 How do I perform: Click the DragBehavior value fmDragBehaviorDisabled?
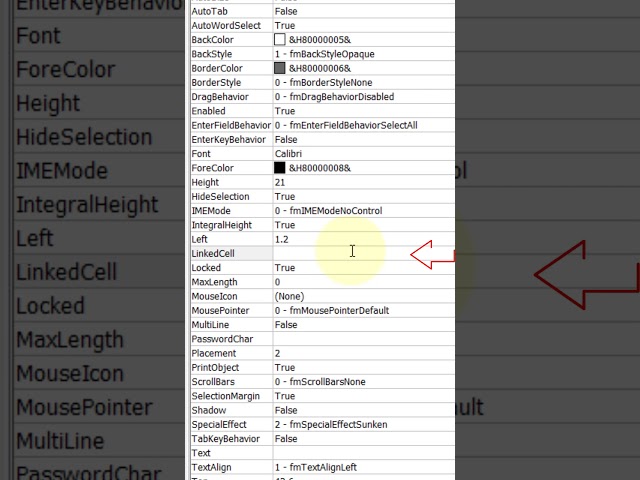[x=334, y=97]
